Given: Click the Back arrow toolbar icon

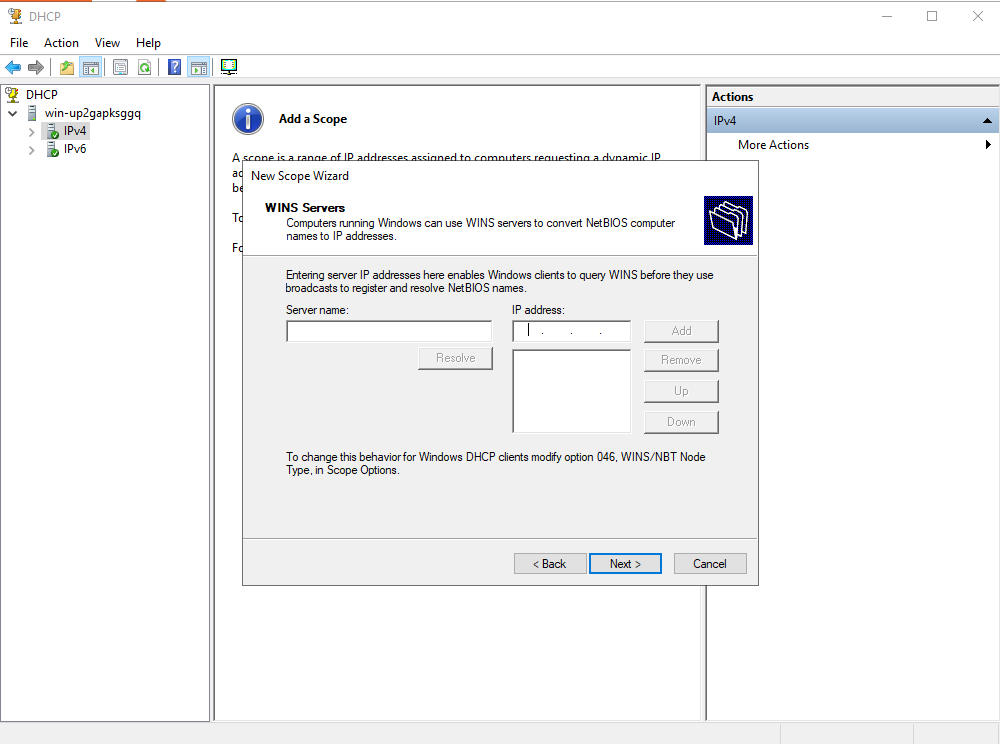Looking at the screenshot, I should (13, 67).
